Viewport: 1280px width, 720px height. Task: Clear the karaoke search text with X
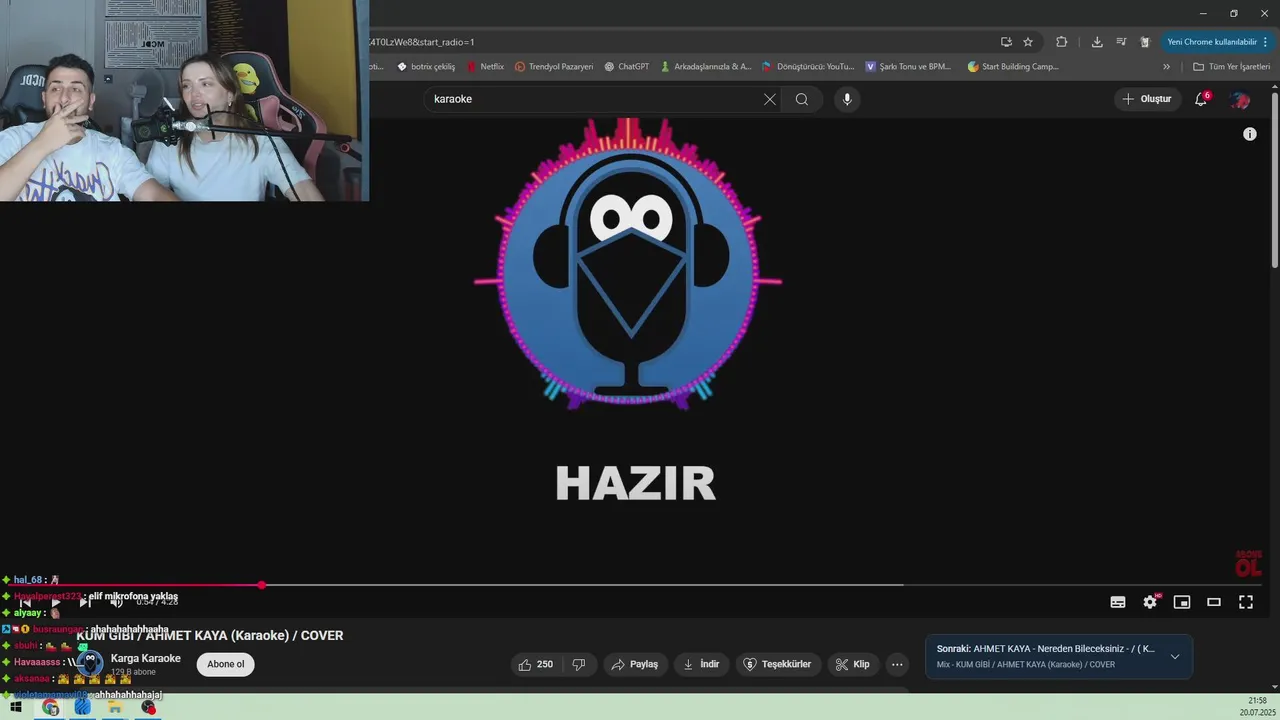[x=770, y=99]
